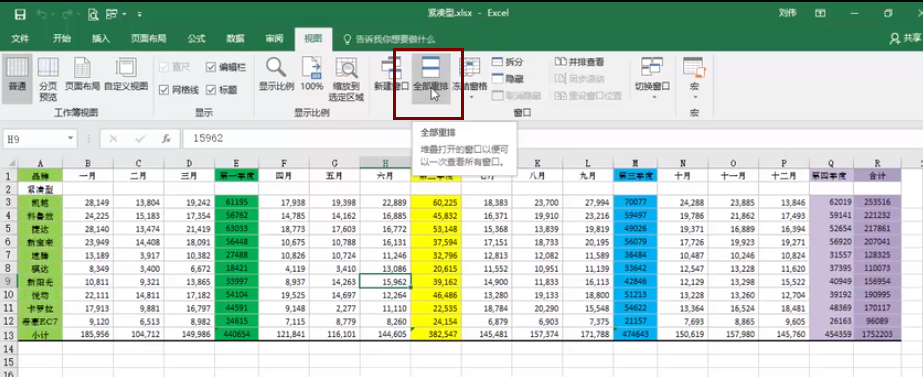923x377 pixels.
Task: Select cell 紧凑型 in column A
Action: [40, 188]
